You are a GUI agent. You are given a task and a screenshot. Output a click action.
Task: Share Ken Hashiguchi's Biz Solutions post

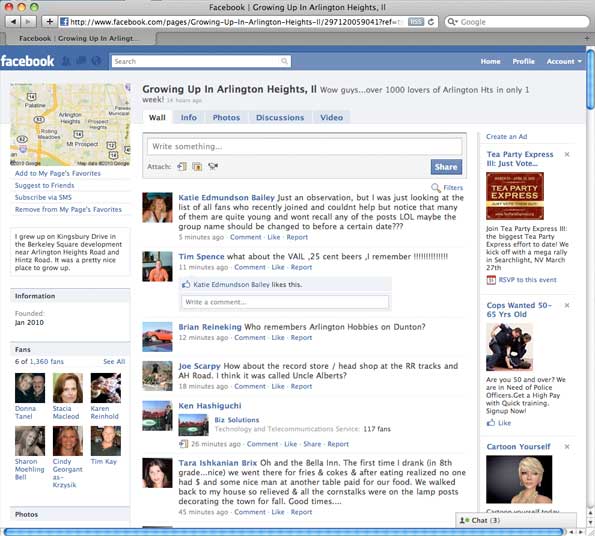tap(312, 444)
